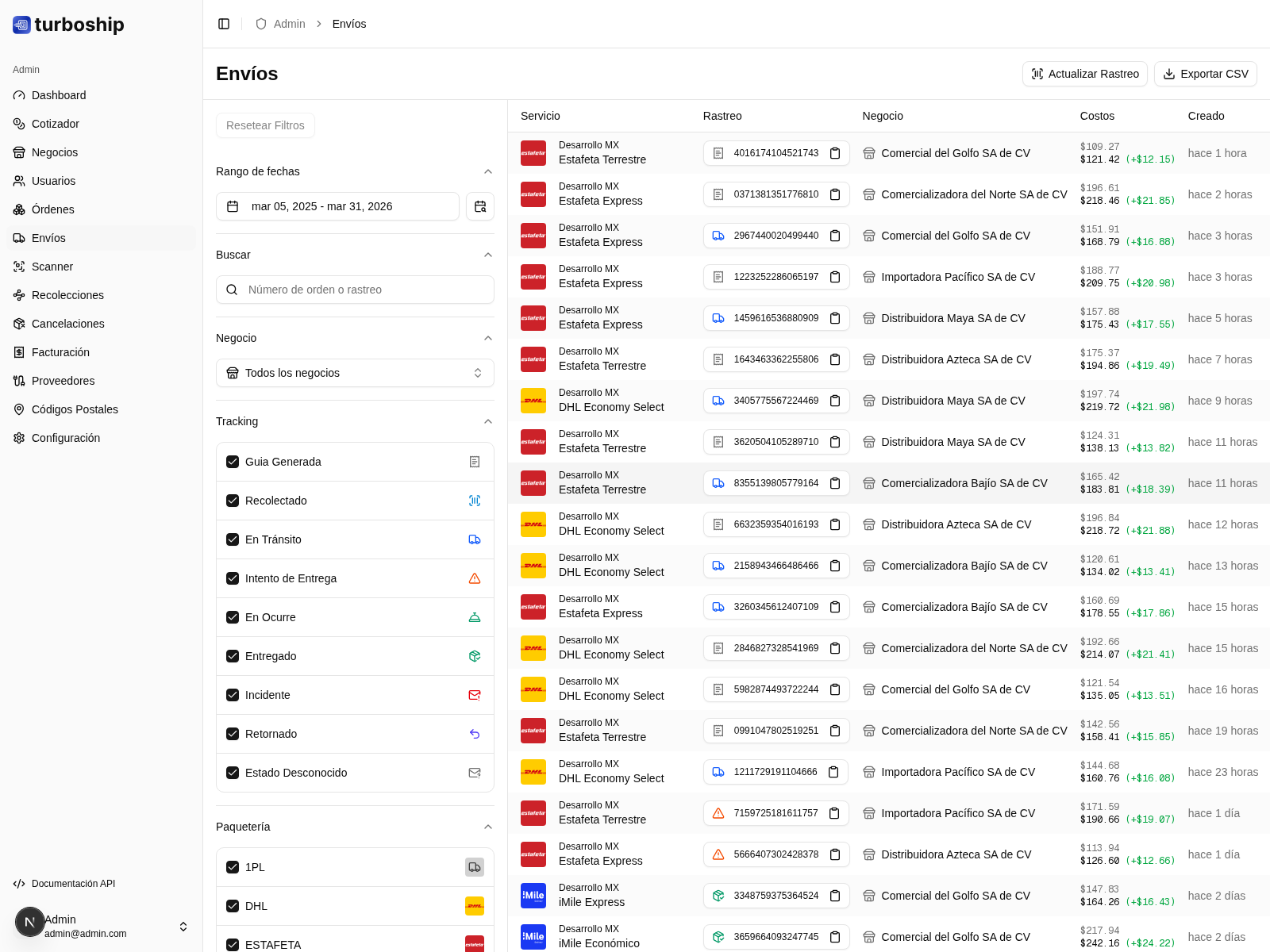Disable the DHL paquetería filter

(x=233, y=905)
